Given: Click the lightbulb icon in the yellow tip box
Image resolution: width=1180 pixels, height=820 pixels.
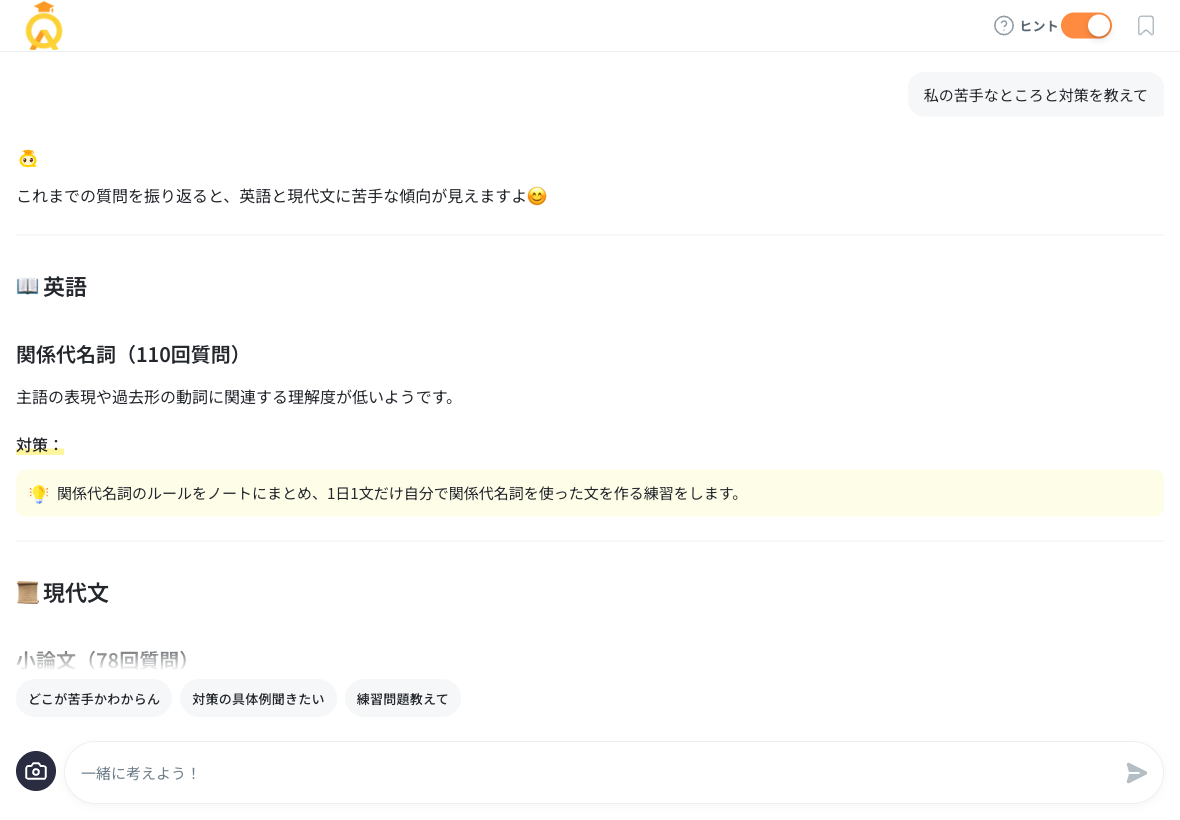Looking at the screenshot, I should click(38, 493).
